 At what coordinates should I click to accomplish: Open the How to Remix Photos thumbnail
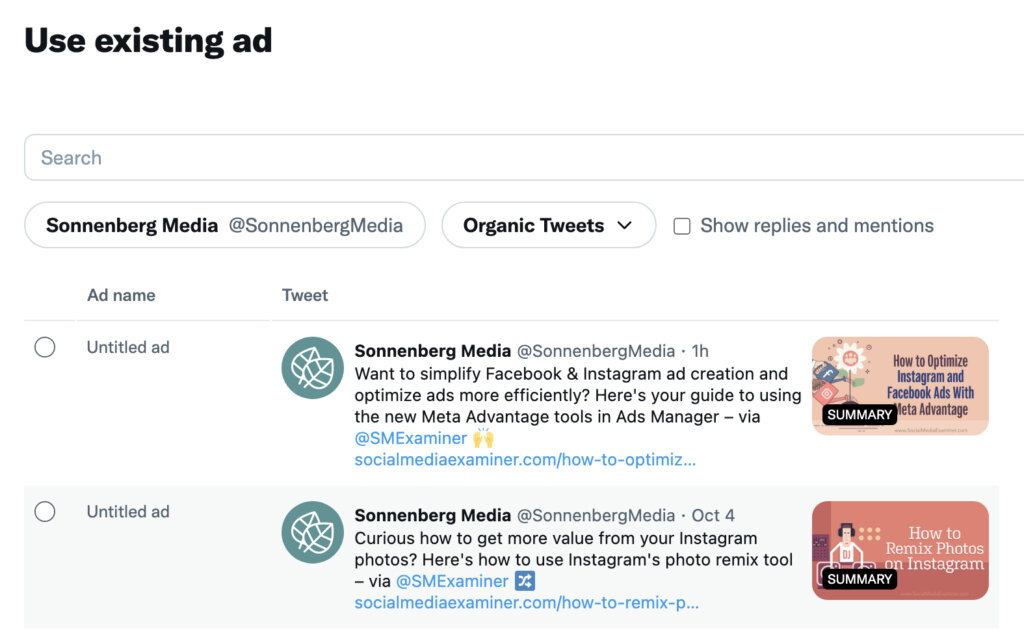click(x=900, y=550)
